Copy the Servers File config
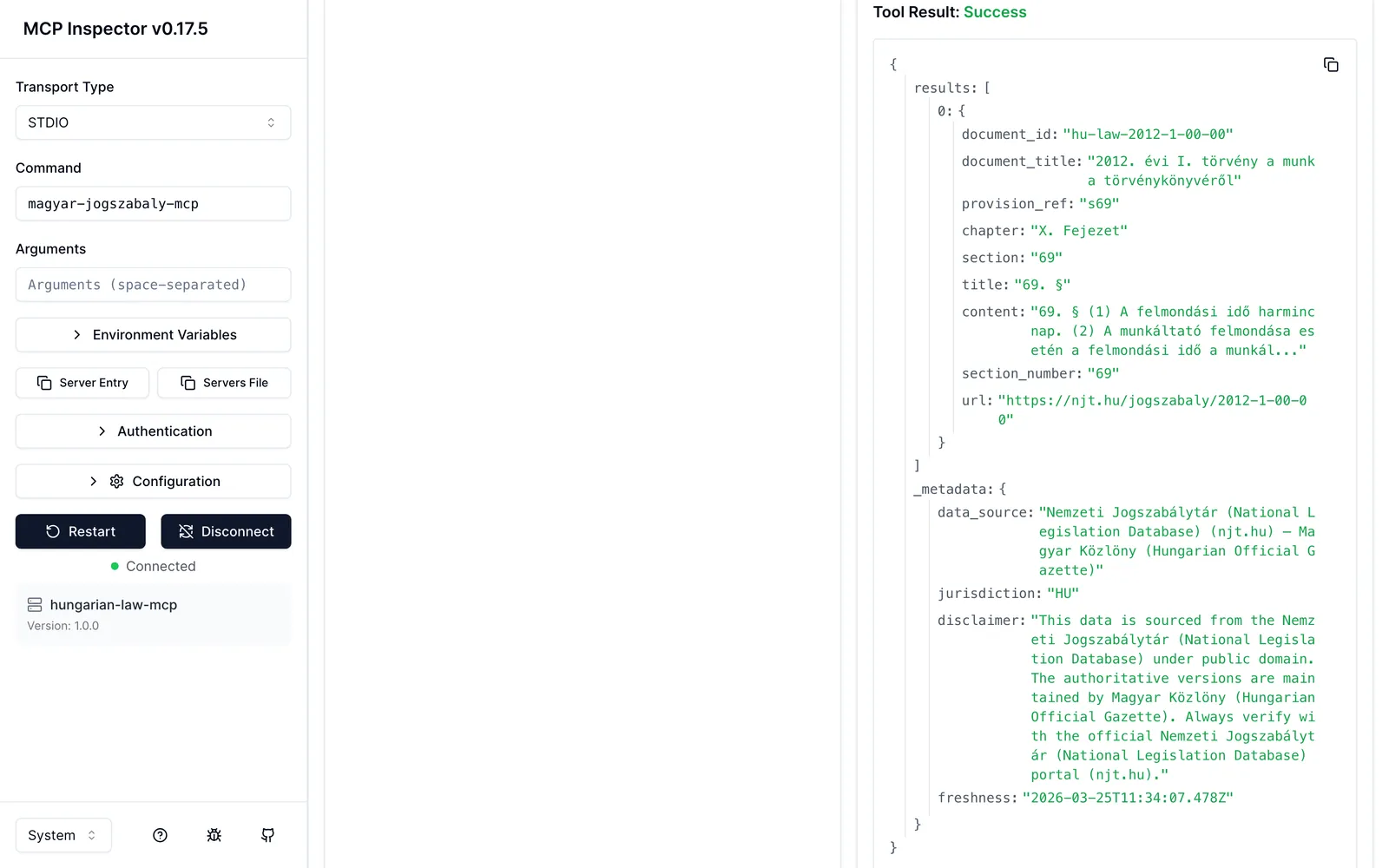The width and height of the screenshot is (1389, 868). tap(224, 383)
